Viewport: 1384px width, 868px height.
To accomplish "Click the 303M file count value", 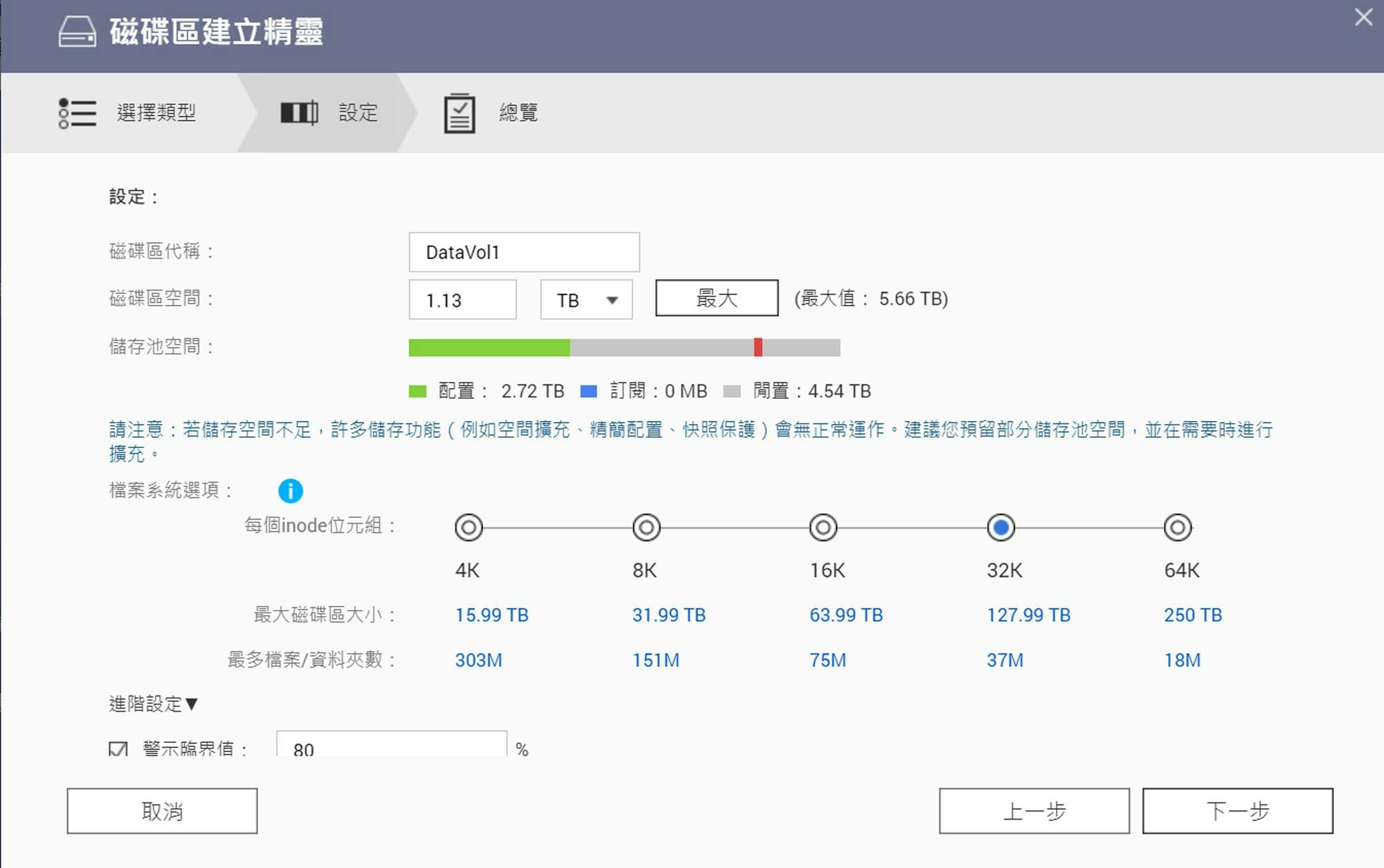I will (x=478, y=660).
